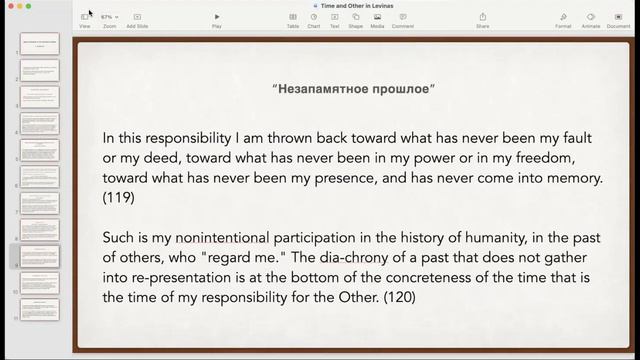Close the Keynote window with red button
This screenshot has height=360, width=640.
[x=11, y=6]
